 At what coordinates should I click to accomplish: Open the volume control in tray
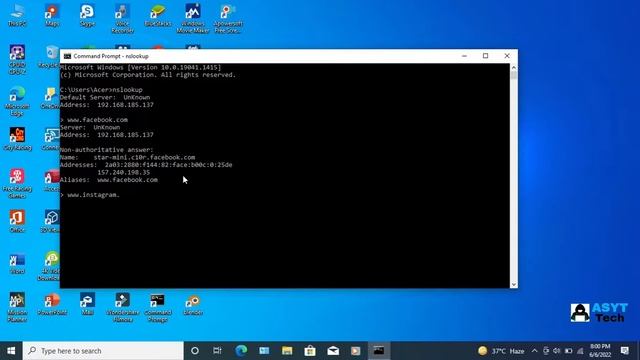(557, 351)
